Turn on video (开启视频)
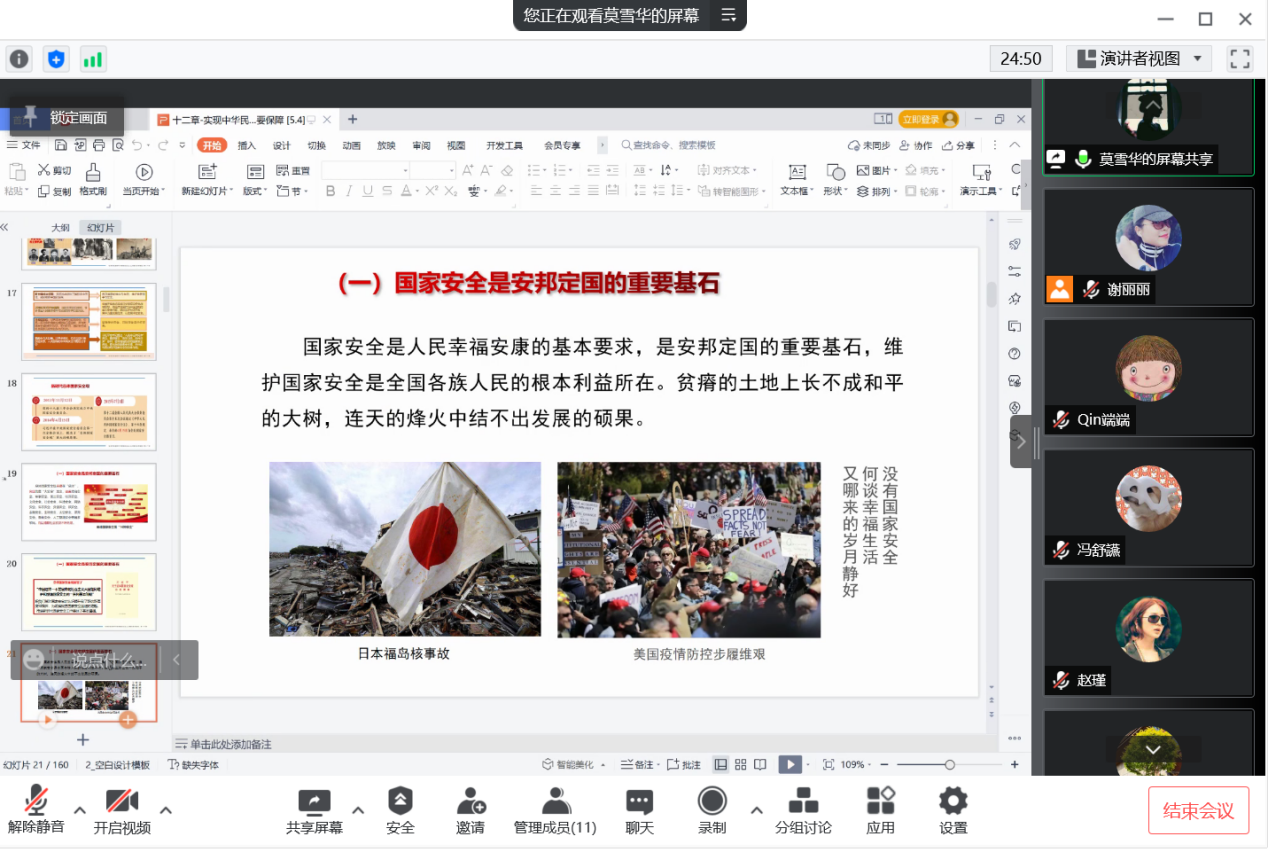The height and width of the screenshot is (852, 1268). [x=122, y=810]
